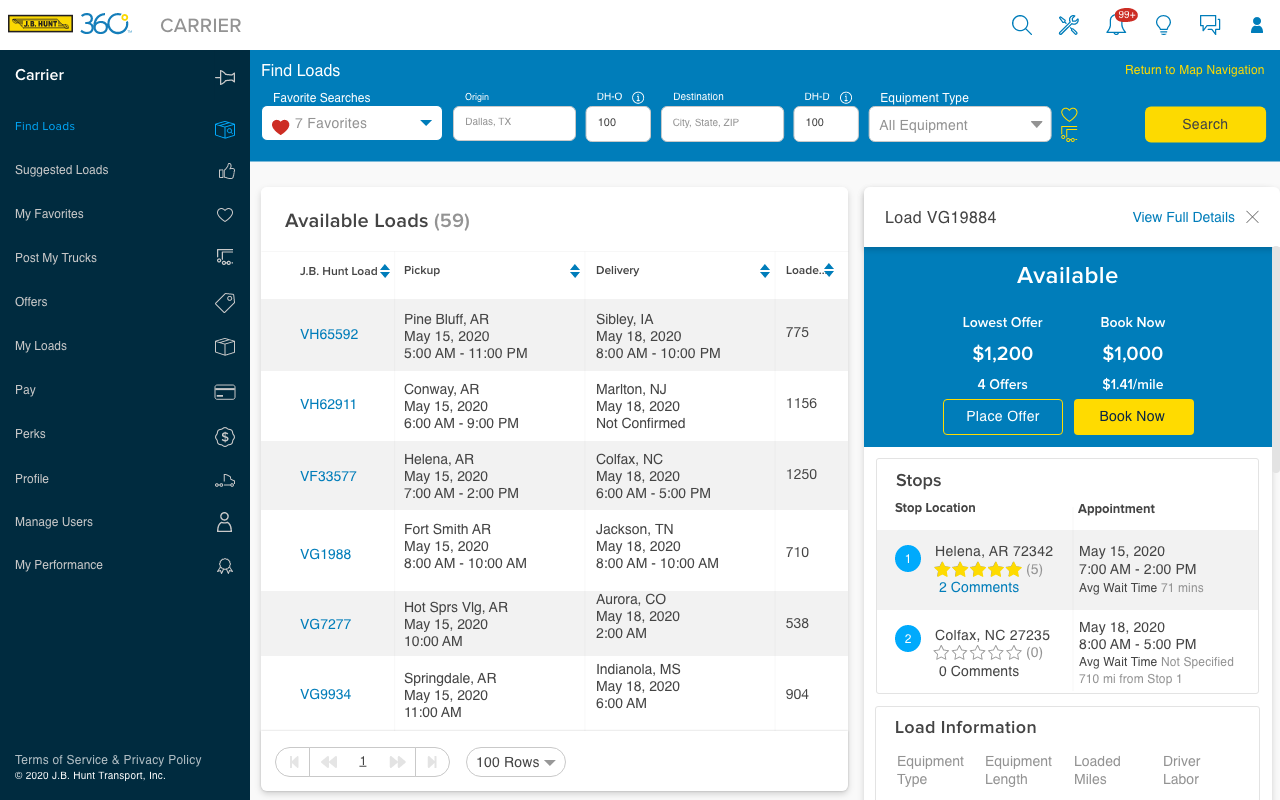Open load VG1988 link
1280x800 pixels.
pos(326,555)
